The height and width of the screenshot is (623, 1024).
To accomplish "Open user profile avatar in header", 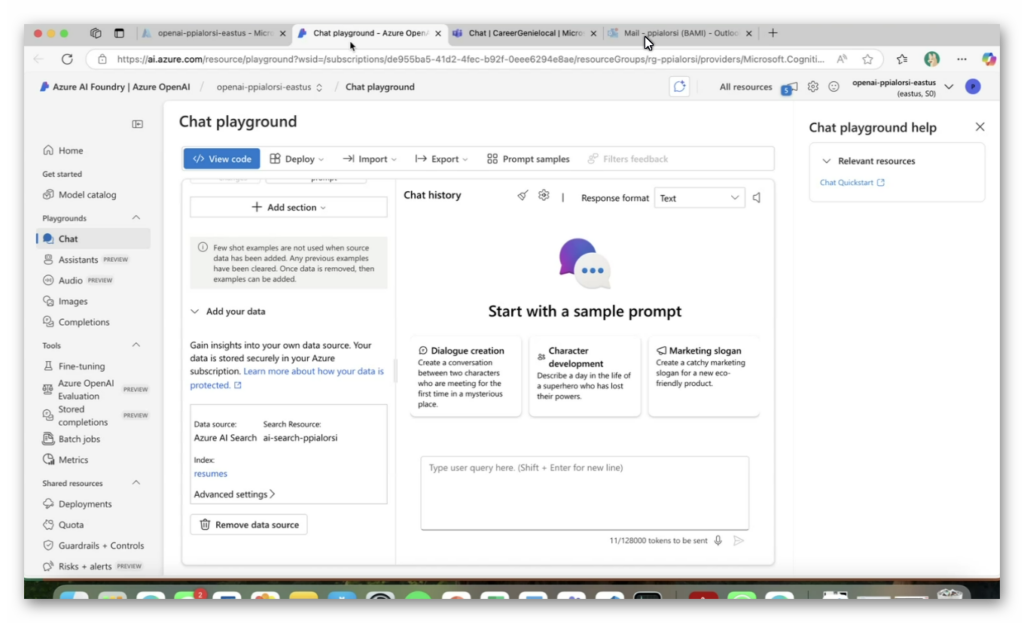I will pyautogui.click(x=972, y=86).
